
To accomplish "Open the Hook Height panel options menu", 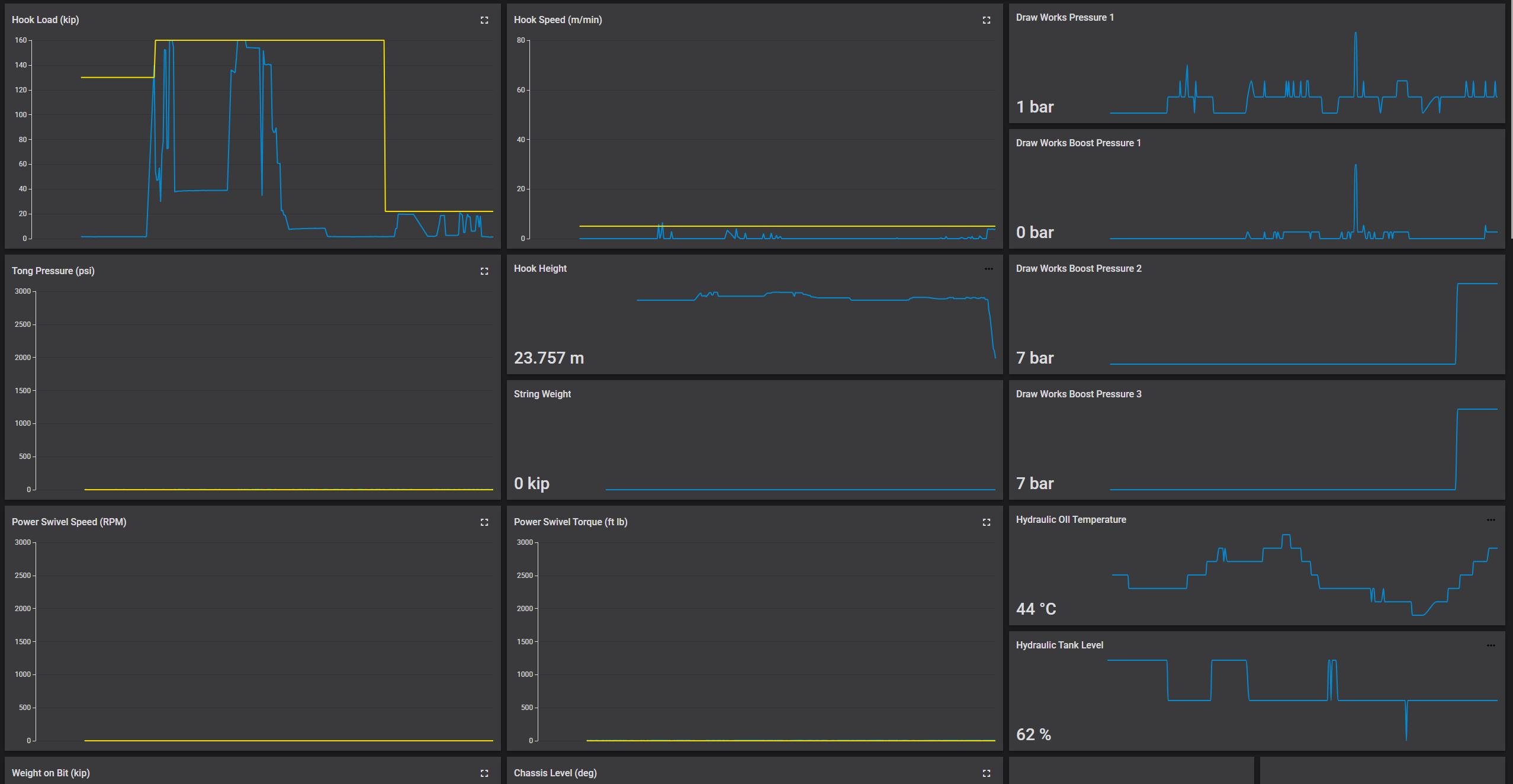I will (989, 269).
